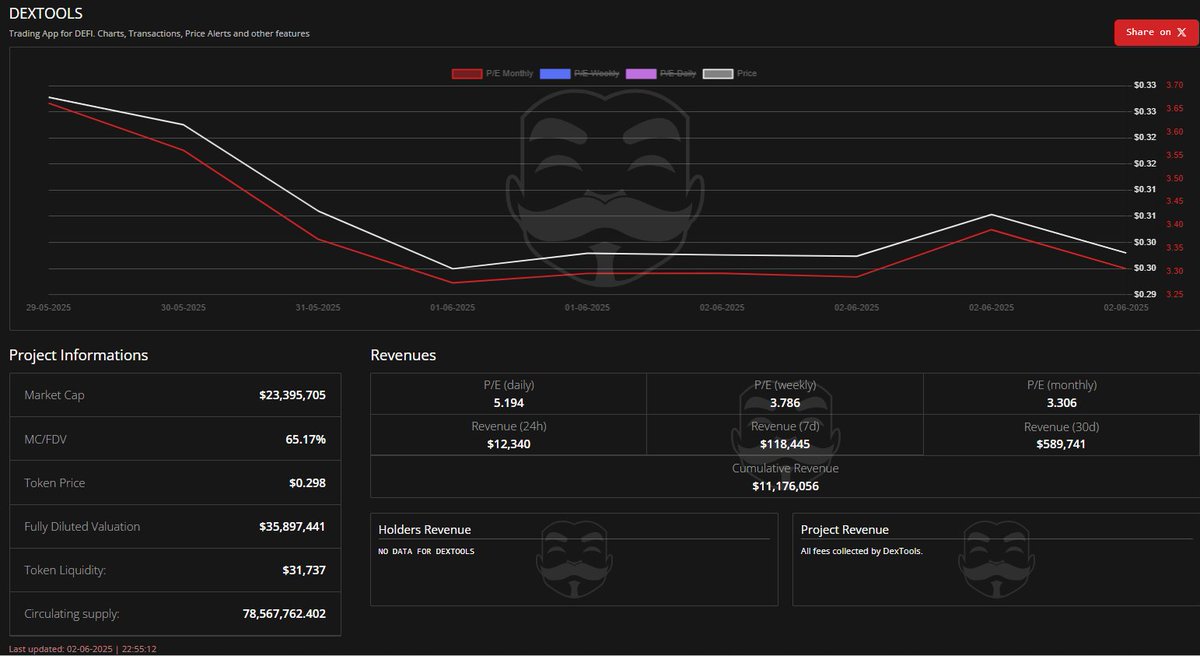The image size is (1200, 656).
Task: Click the Holders Revenue heading
Action: [x=424, y=530]
